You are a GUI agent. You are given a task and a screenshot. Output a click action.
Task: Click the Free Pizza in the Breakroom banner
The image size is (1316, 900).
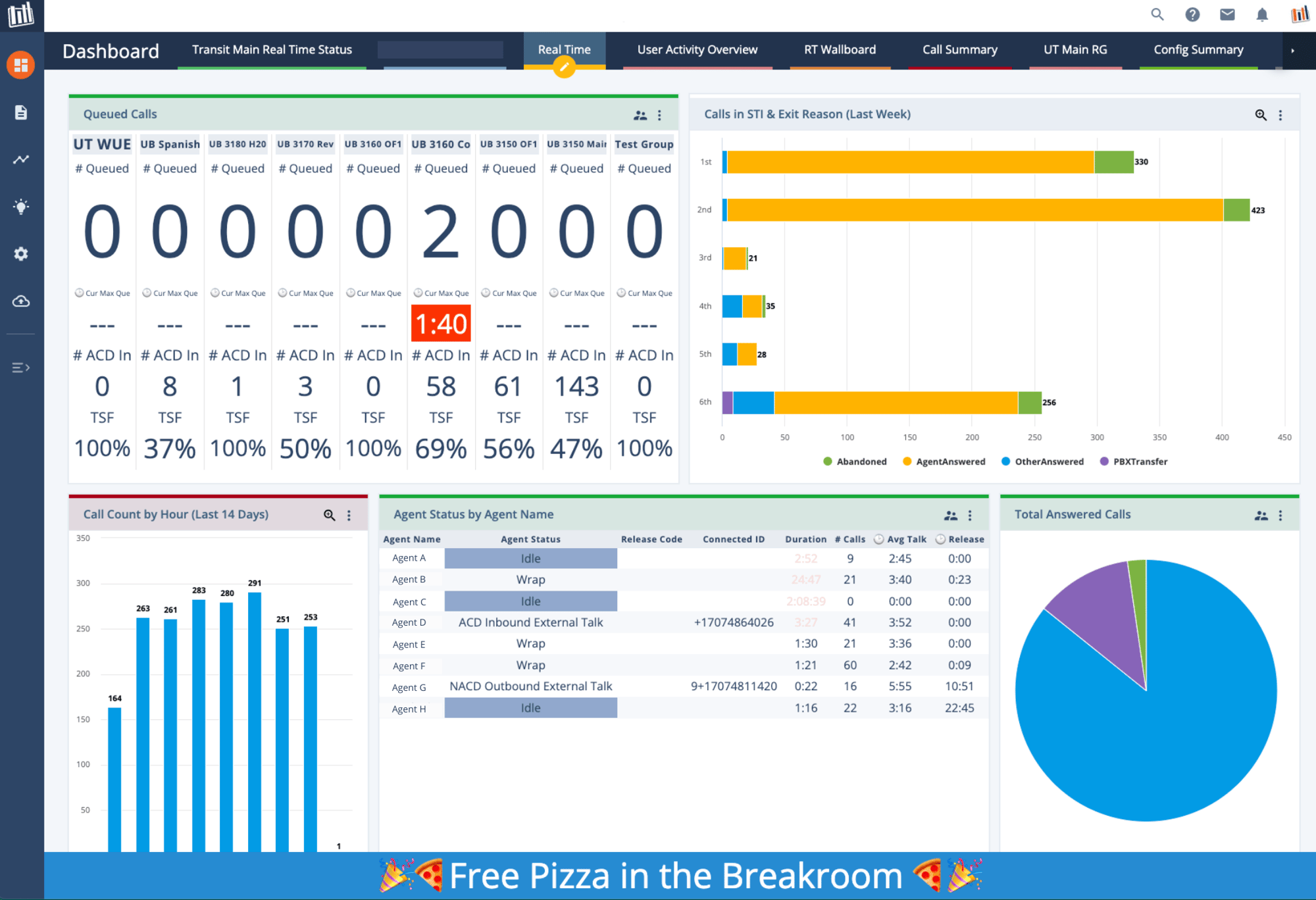pos(680,876)
